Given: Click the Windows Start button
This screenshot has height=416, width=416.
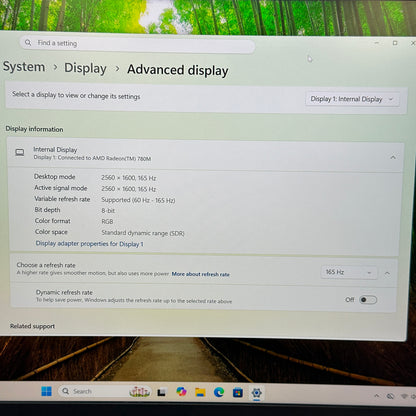Looking at the screenshot, I should (46, 391).
